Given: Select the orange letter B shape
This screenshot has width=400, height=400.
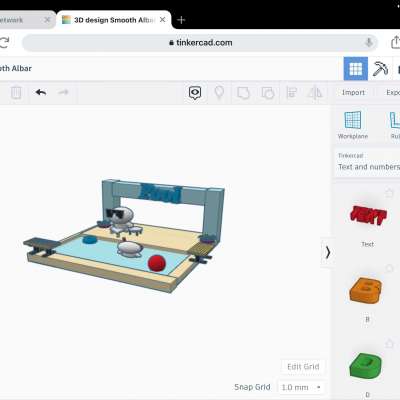Looking at the screenshot, I should pyautogui.click(x=366, y=290).
